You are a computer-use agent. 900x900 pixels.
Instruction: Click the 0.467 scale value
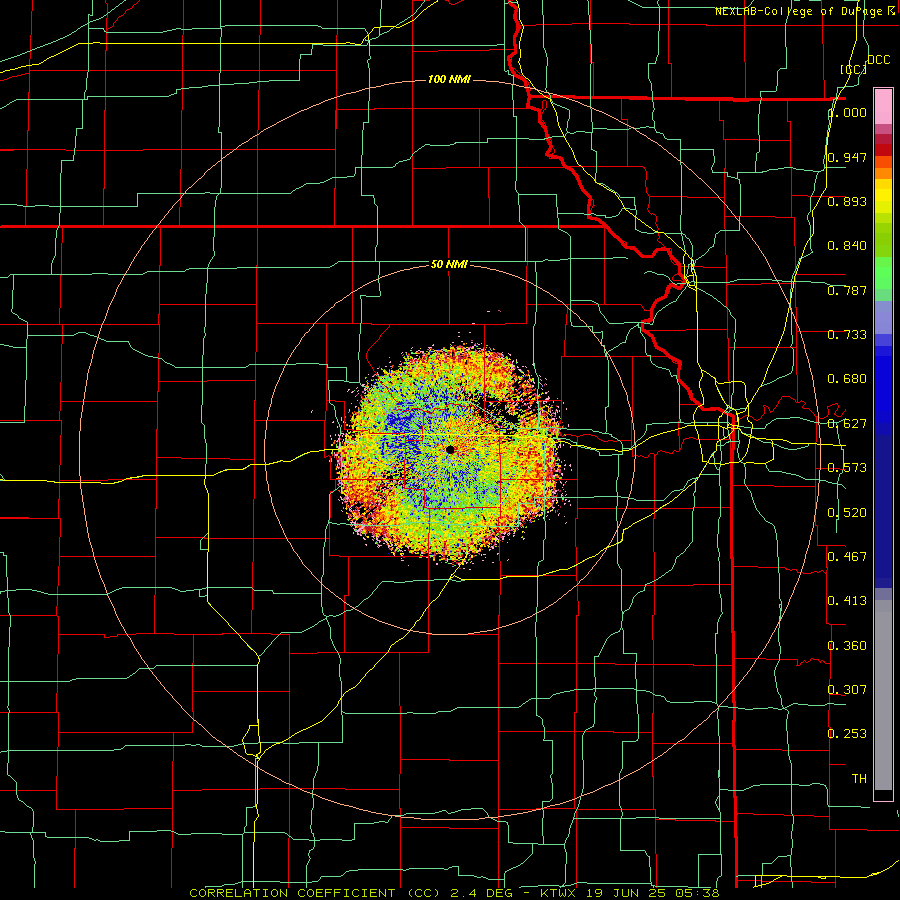[847, 557]
